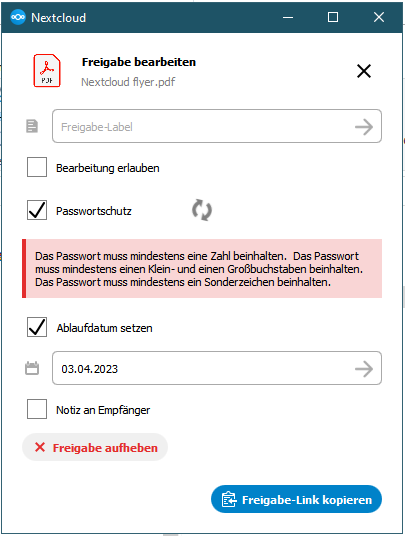
Task: Click the calendar icon beside date
Action: pos(32,368)
